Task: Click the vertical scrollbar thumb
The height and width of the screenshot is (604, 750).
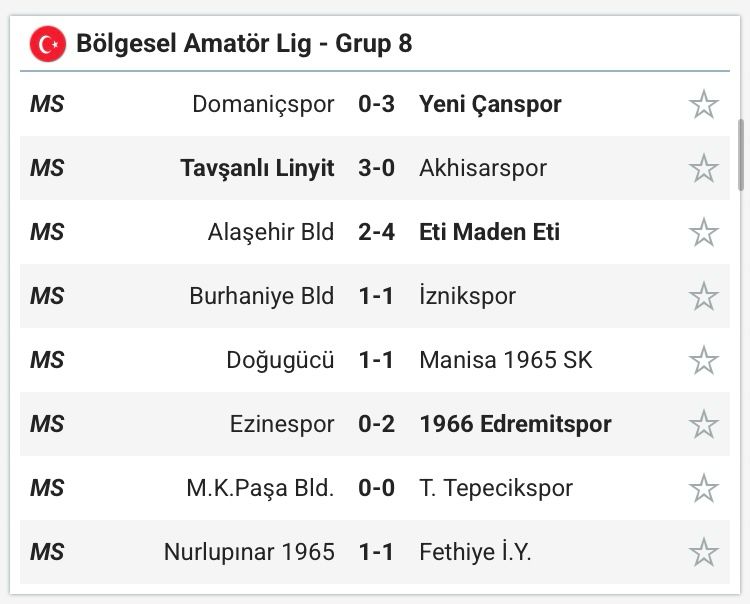Action: coord(741,155)
